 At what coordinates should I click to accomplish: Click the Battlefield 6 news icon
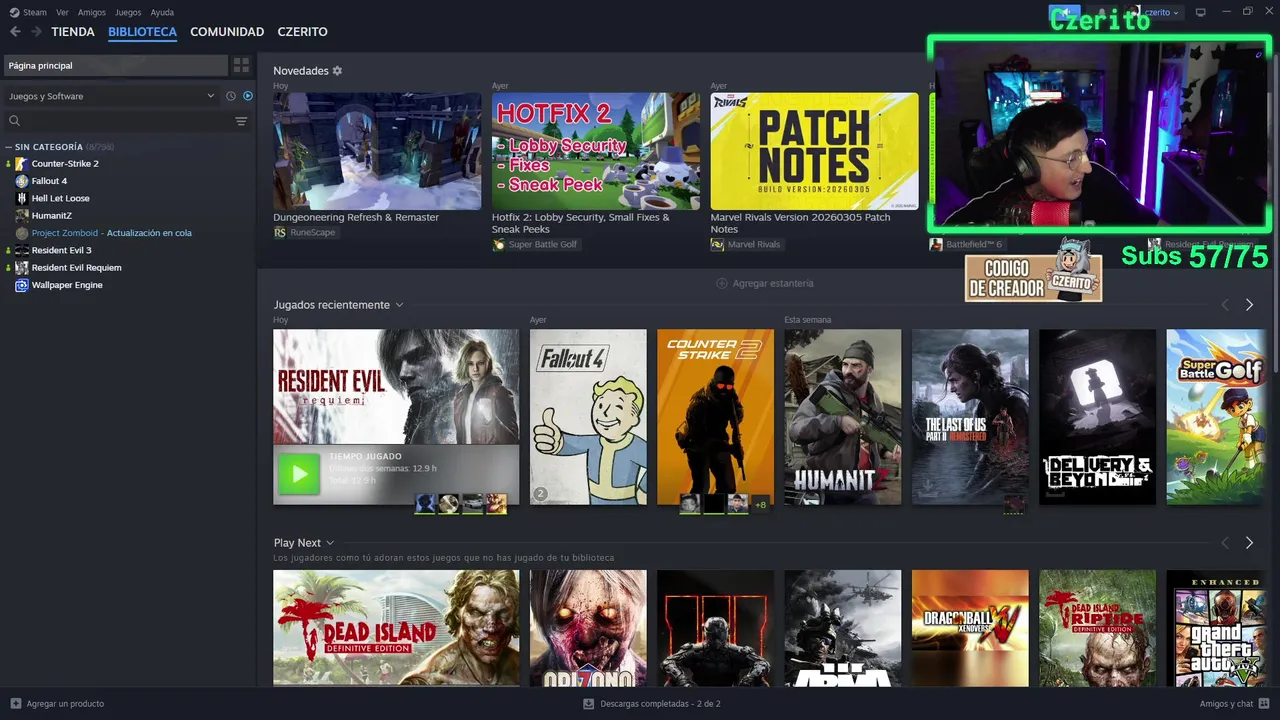[936, 244]
